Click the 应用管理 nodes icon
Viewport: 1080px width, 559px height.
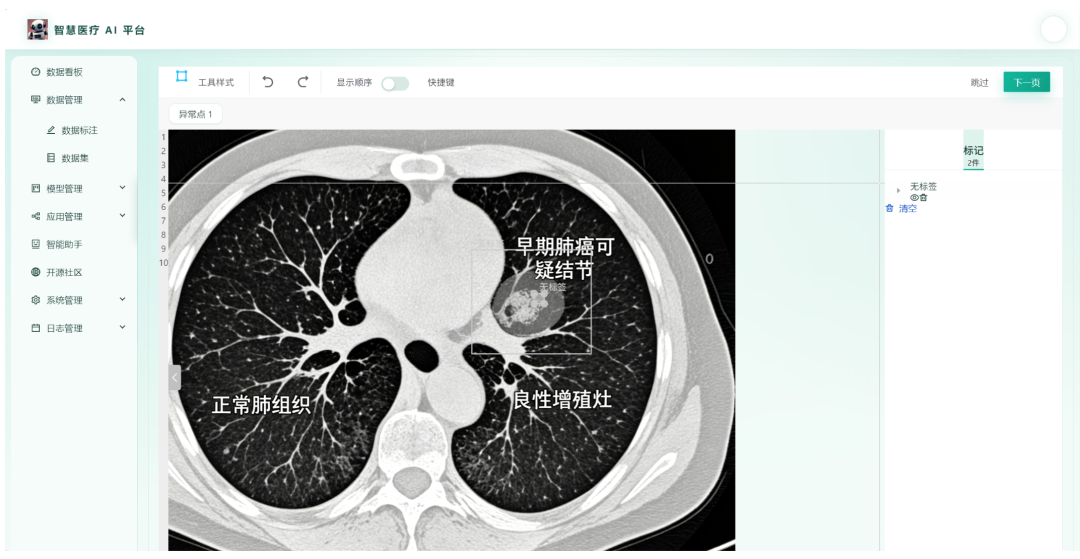coord(36,216)
